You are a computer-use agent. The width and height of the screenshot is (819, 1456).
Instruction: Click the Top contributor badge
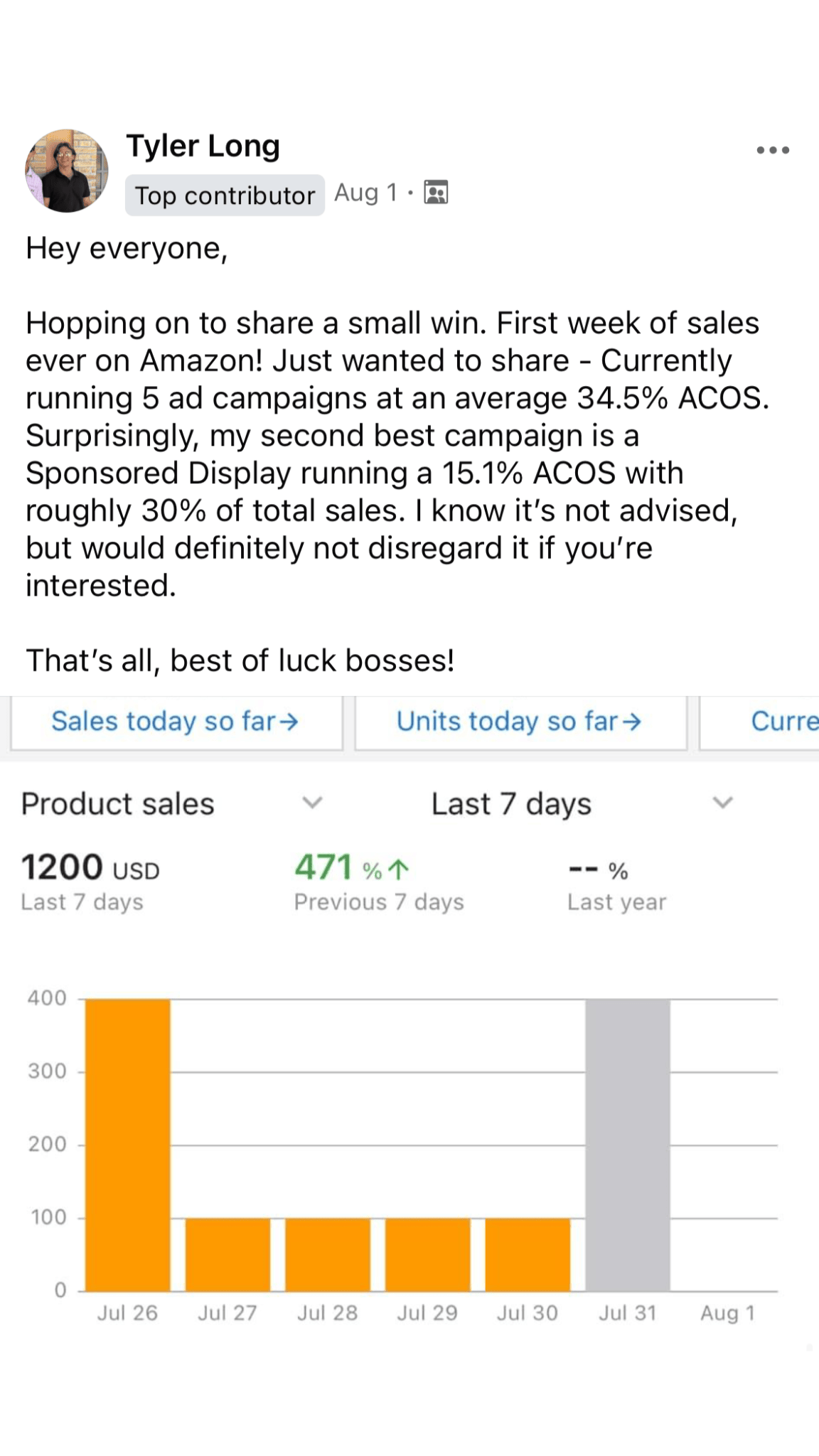coord(225,196)
